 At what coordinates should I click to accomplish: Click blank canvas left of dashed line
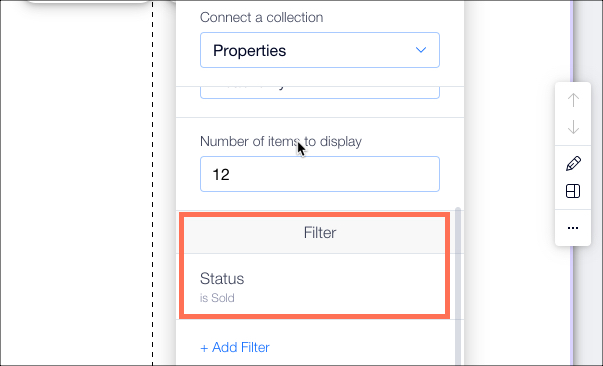[76, 185]
